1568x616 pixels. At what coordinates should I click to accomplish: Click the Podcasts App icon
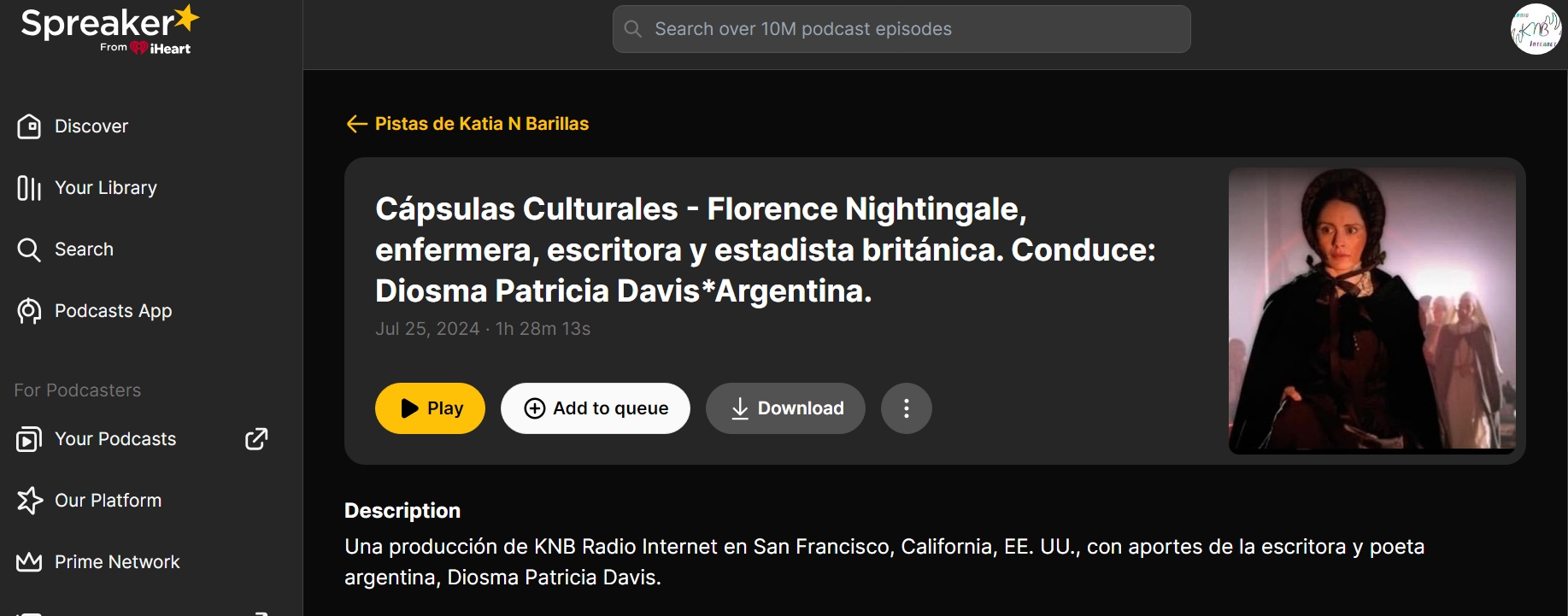click(29, 311)
